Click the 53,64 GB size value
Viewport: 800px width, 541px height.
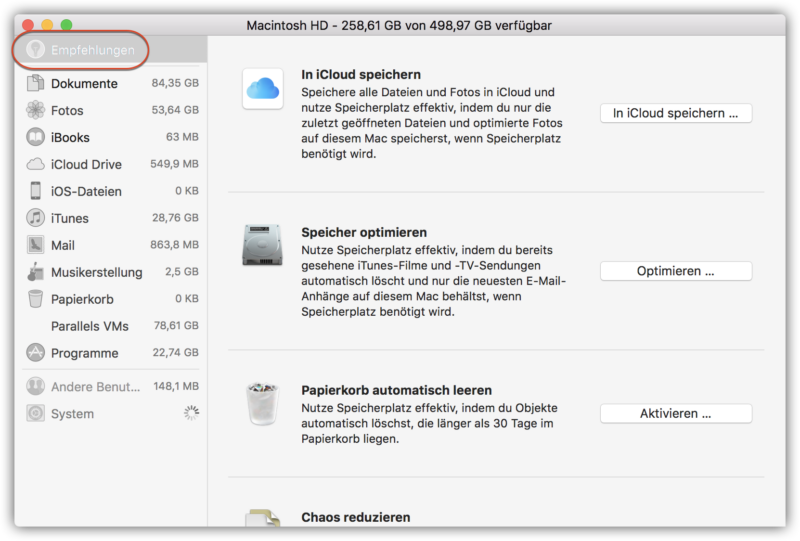tap(175, 110)
